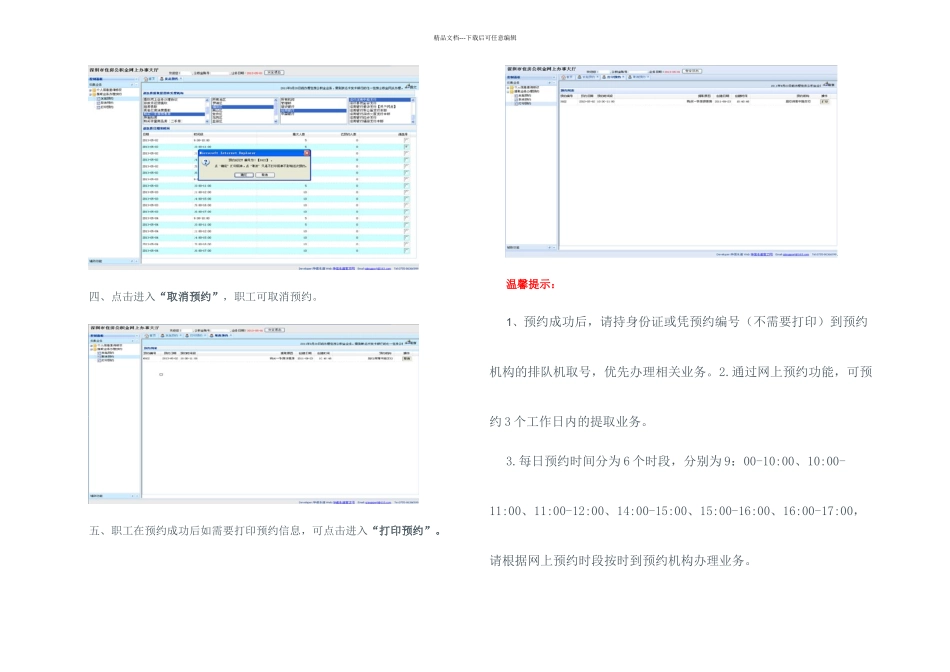
Task: Click the page header text 精品文档--下载后可任意编辑
Action: click(475, 38)
